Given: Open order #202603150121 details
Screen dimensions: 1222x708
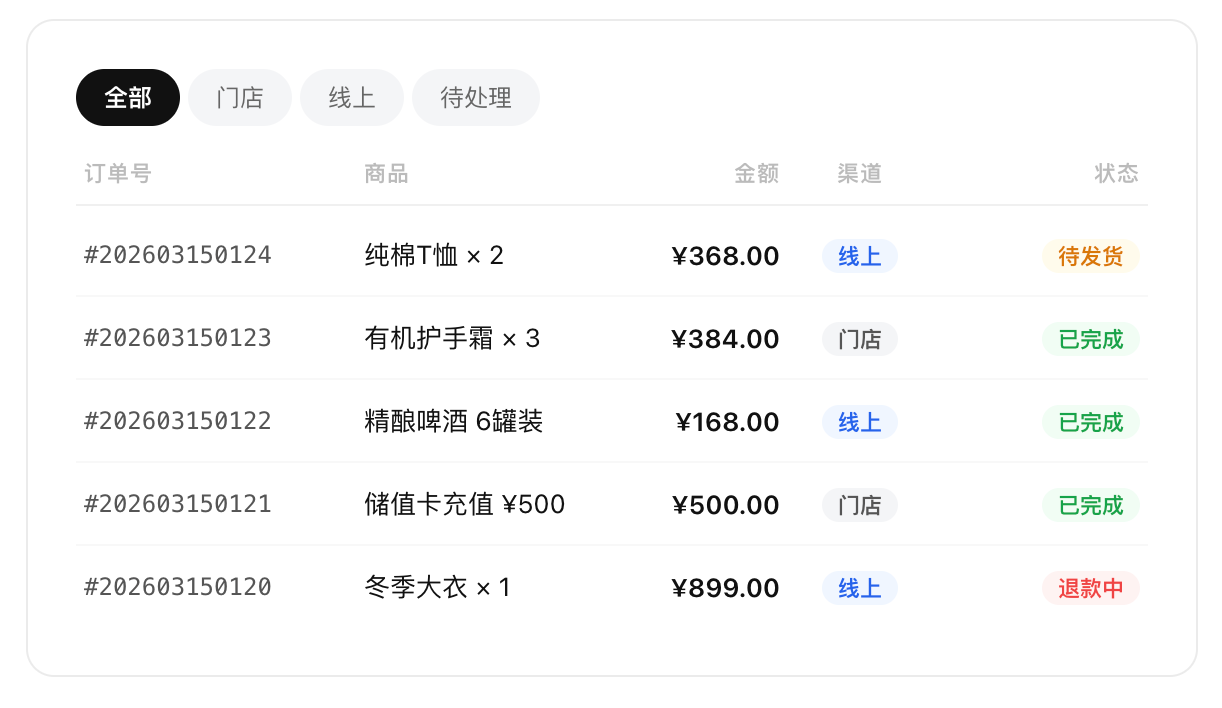Looking at the screenshot, I should click(177, 505).
